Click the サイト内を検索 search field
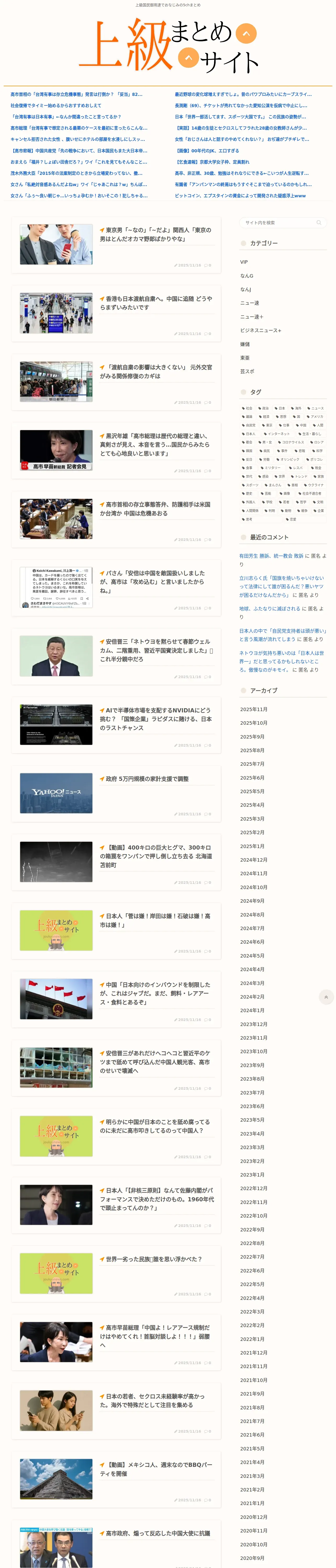Screen dimensions: 336x1568 click(x=283, y=223)
